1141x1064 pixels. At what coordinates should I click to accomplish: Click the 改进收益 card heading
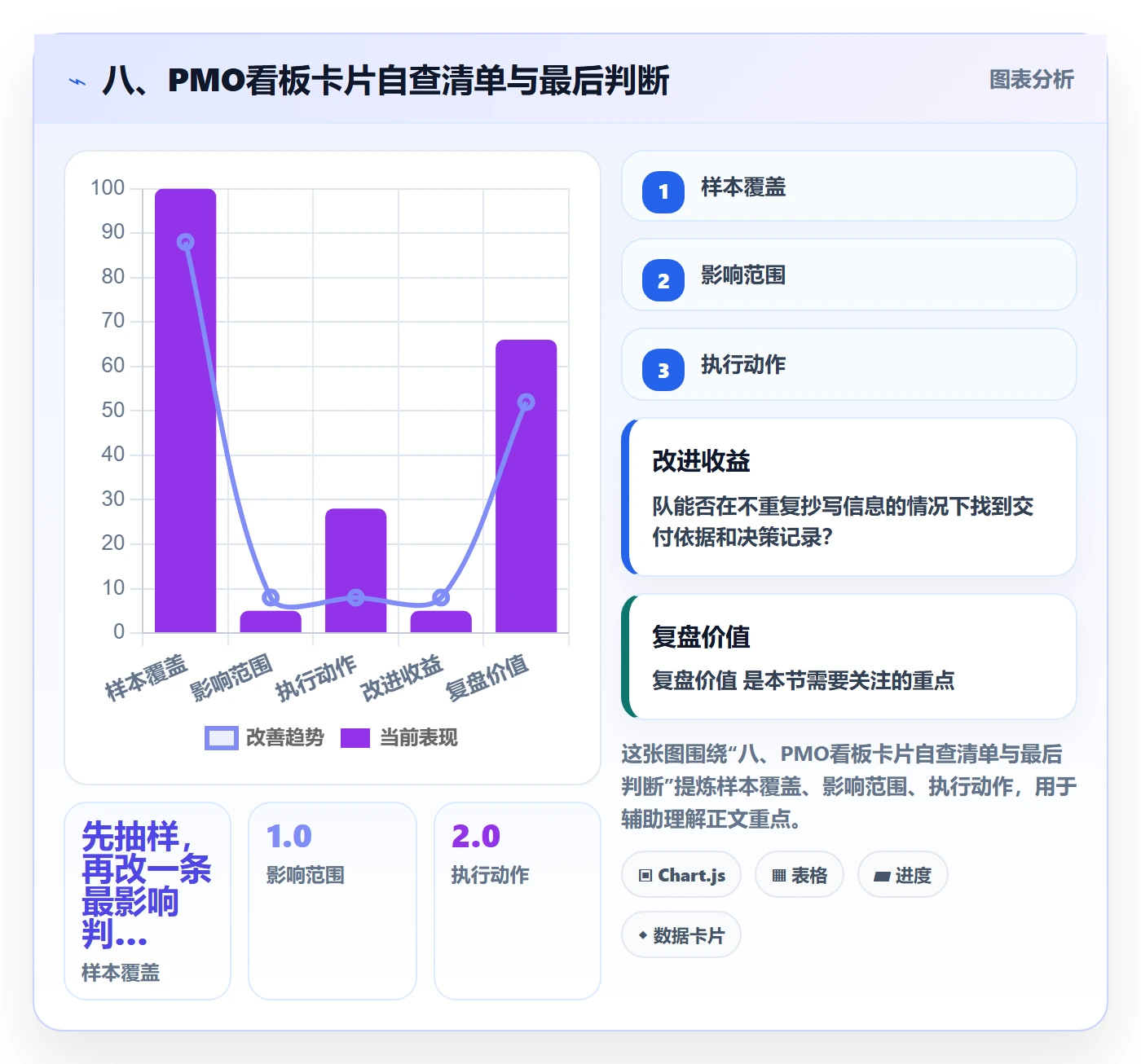coord(701,461)
